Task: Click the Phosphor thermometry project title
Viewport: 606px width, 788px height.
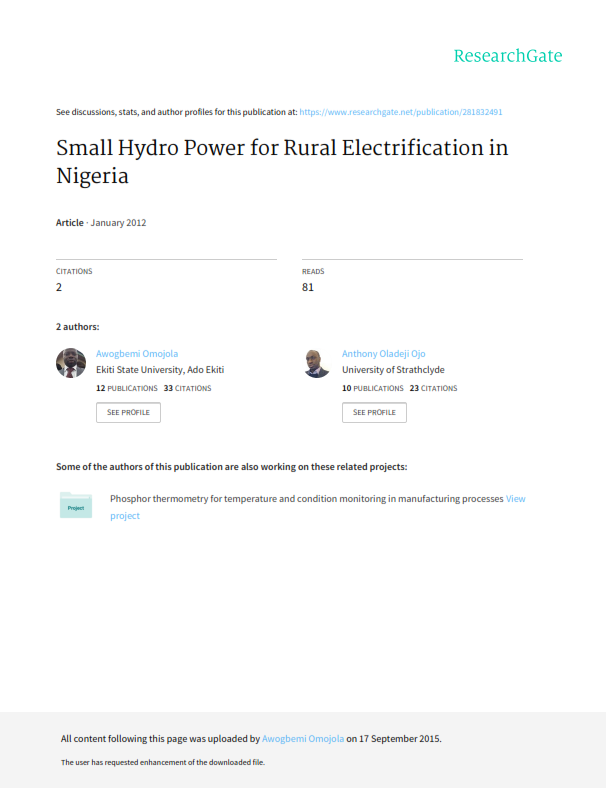Action: (307, 499)
